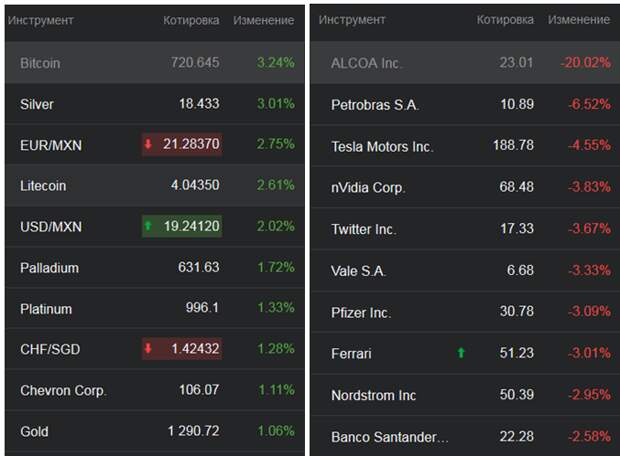Select ALCOA Inc. in the losers list
This screenshot has height=456, width=620.
366,63
